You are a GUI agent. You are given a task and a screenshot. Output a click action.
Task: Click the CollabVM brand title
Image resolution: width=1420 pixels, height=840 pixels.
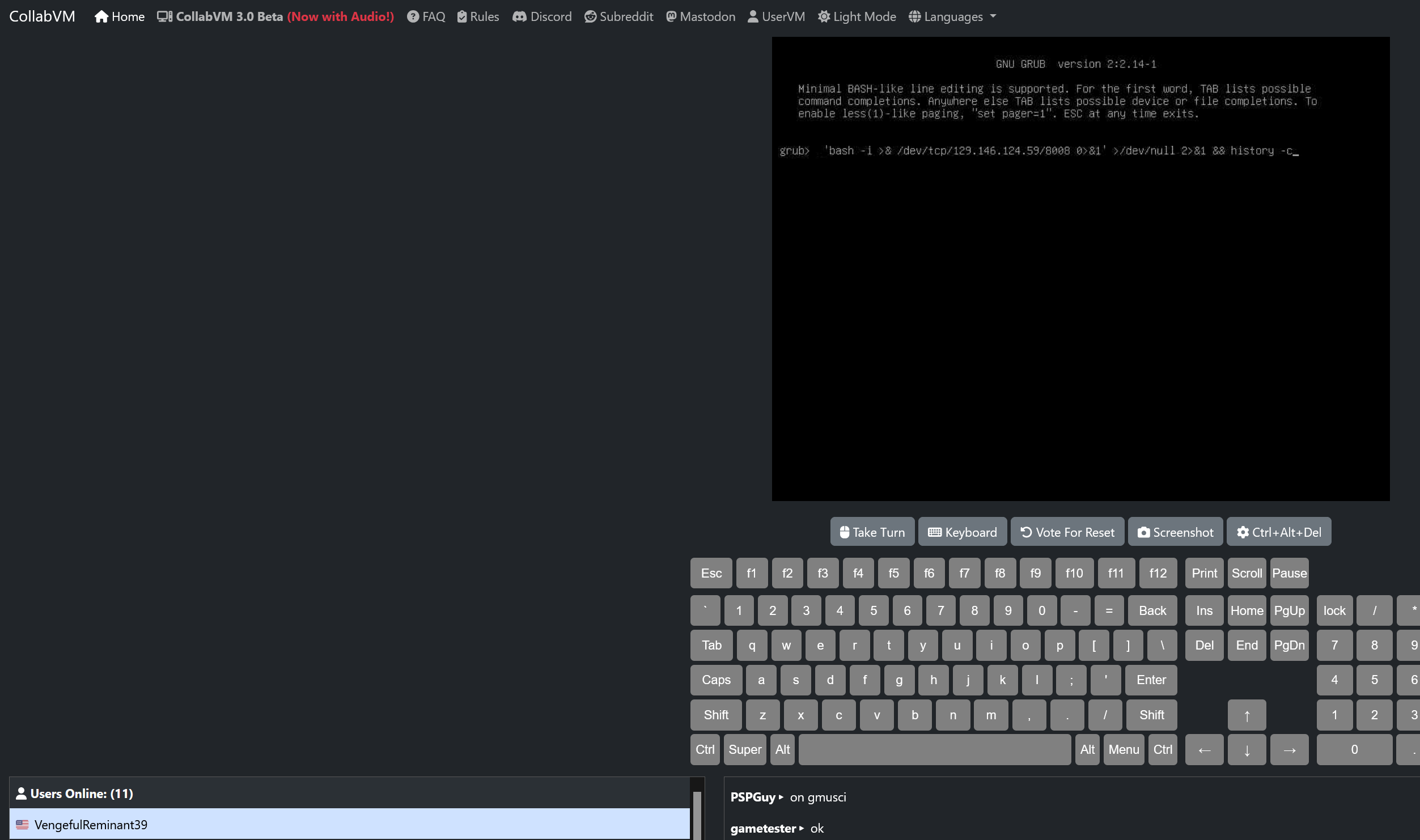point(42,16)
